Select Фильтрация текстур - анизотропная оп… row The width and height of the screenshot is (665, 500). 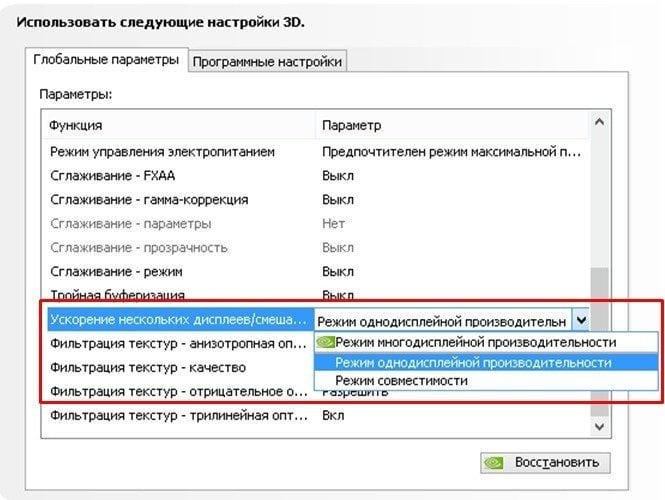(178, 344)
